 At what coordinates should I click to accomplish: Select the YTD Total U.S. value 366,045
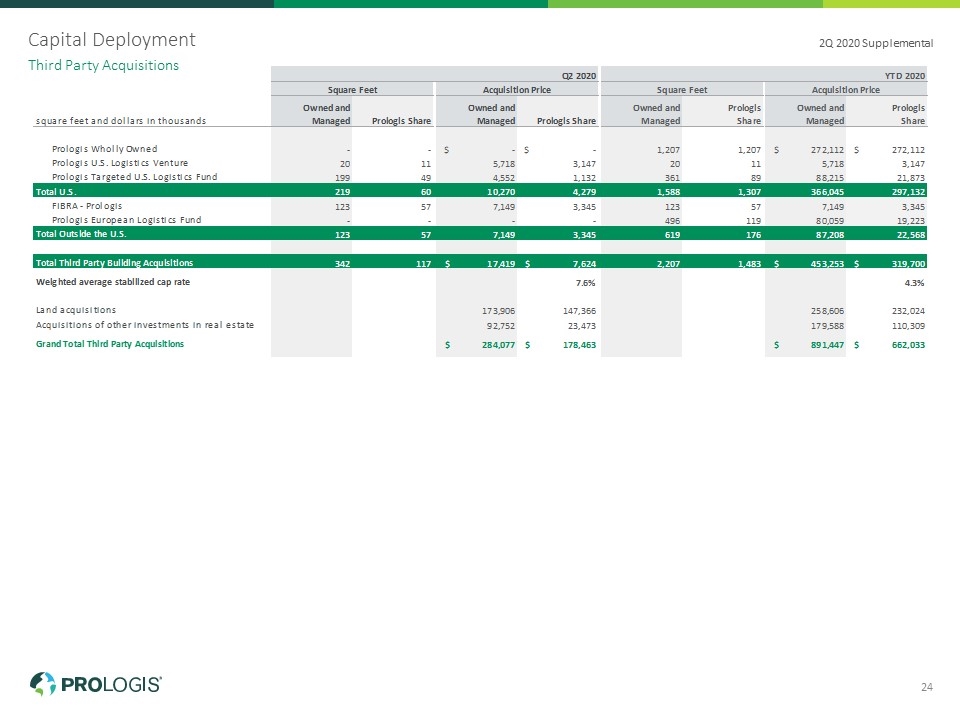(x=827, y=192)
